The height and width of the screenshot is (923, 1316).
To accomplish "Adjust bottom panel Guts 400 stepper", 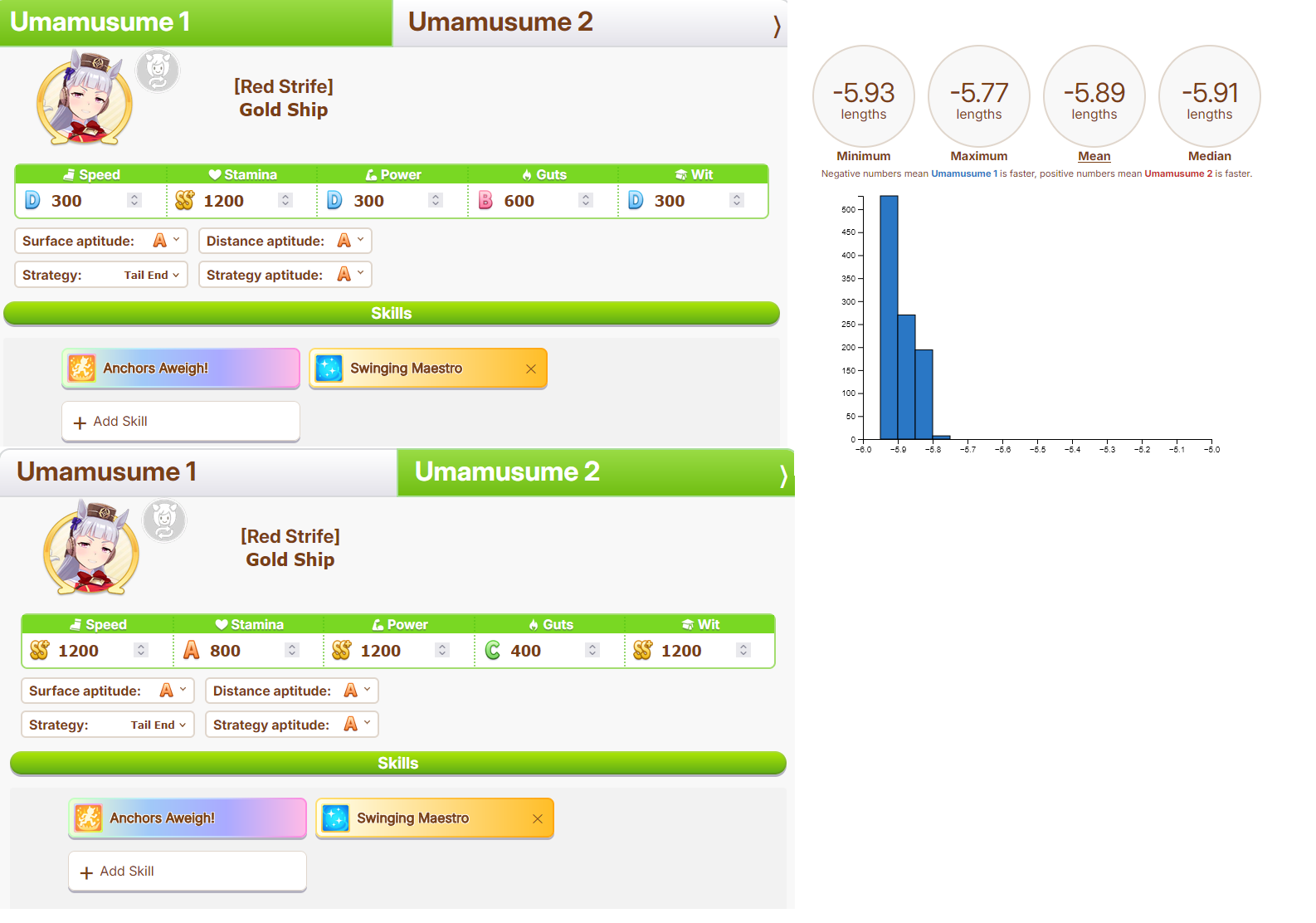I will [x=592, y=650].
